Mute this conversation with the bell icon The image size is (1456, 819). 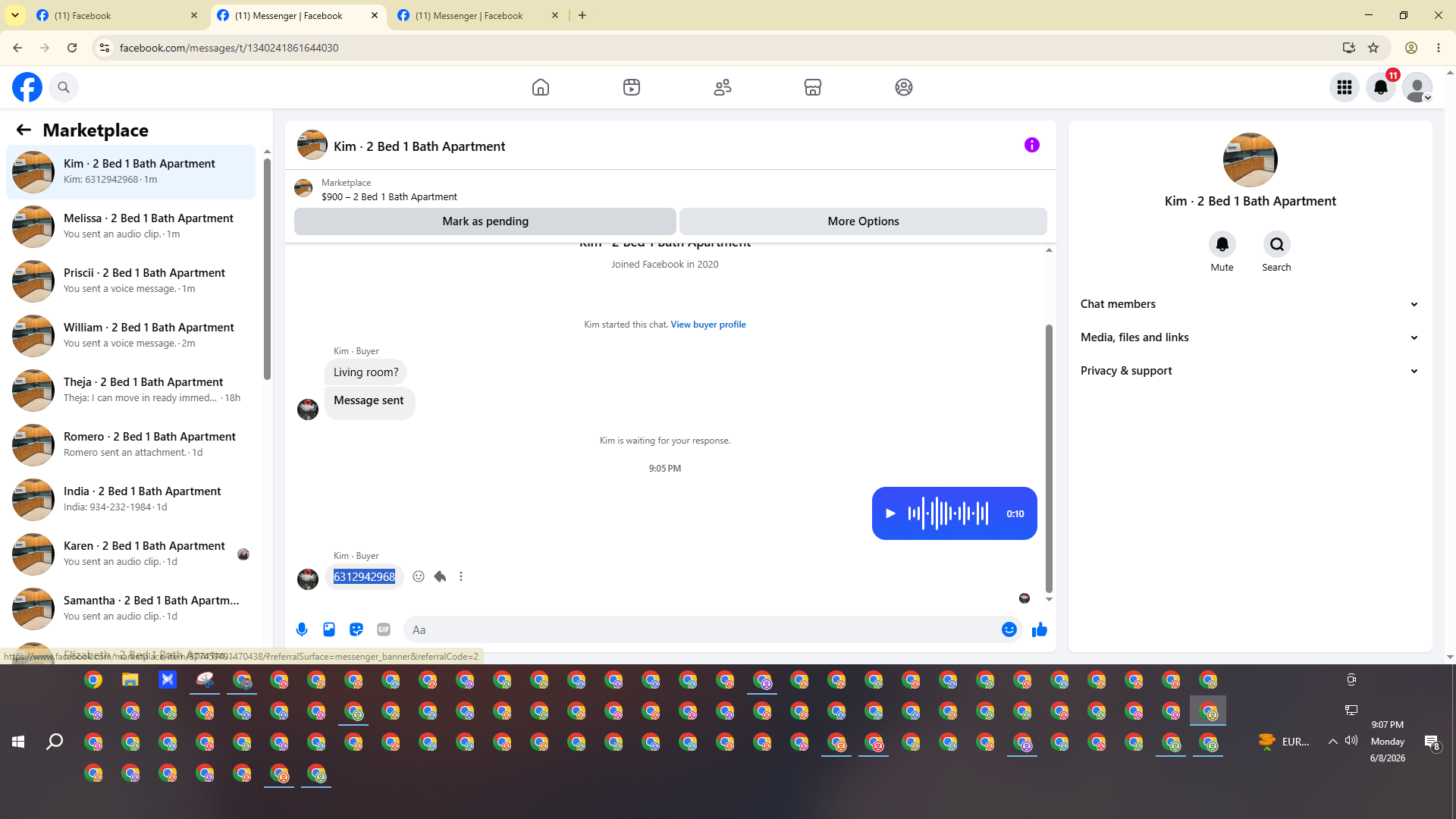(1222, 244)
